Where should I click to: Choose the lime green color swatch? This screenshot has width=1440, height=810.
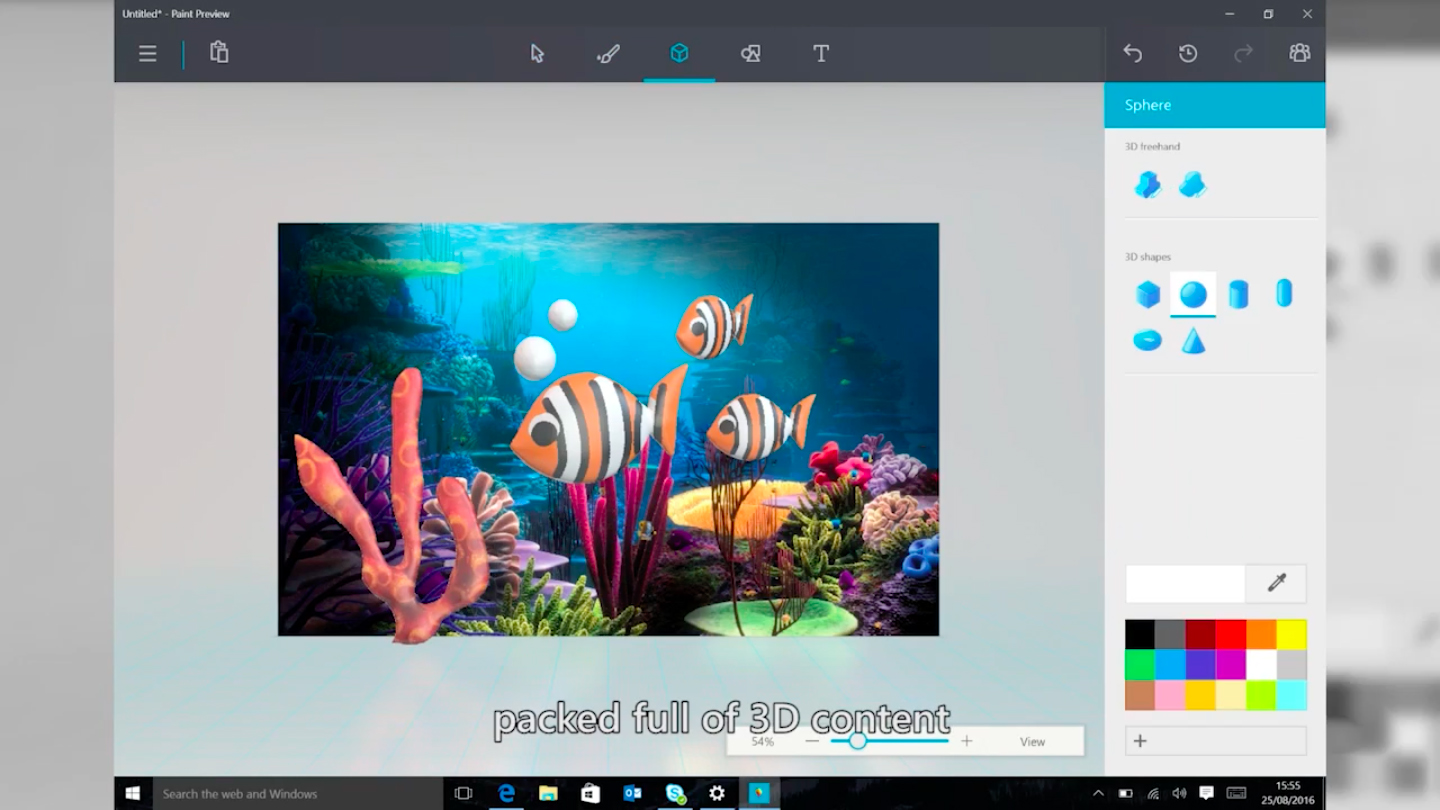coord(1261,695)
